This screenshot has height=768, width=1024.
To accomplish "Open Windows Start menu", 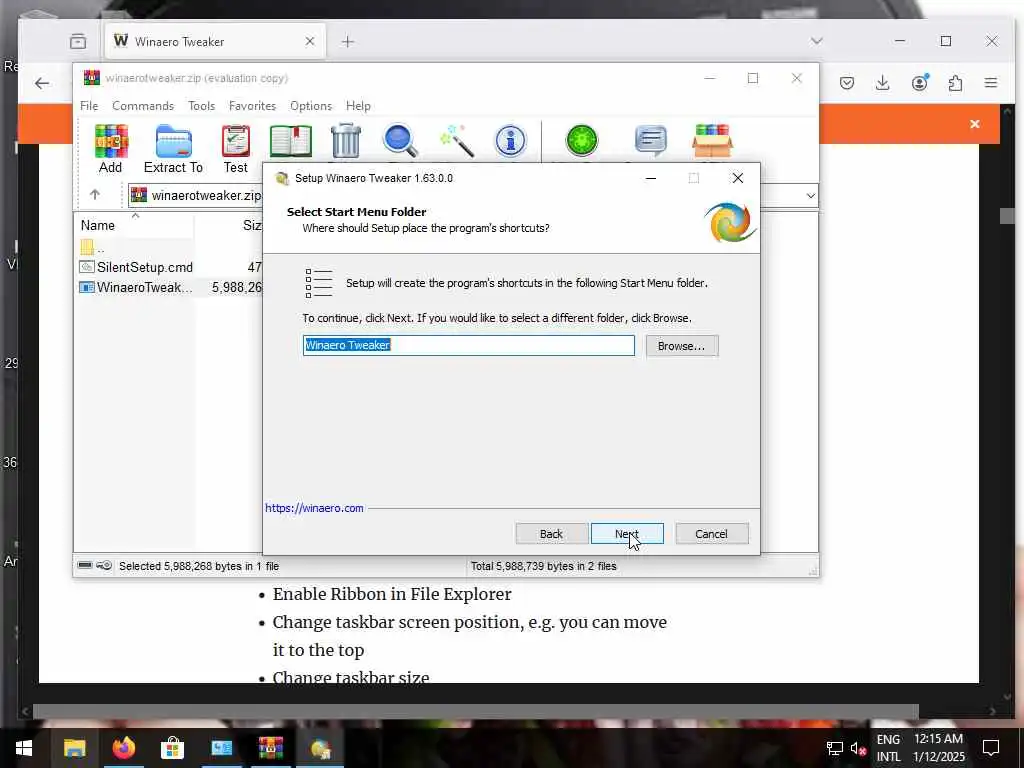I will [x=24, y=748].
